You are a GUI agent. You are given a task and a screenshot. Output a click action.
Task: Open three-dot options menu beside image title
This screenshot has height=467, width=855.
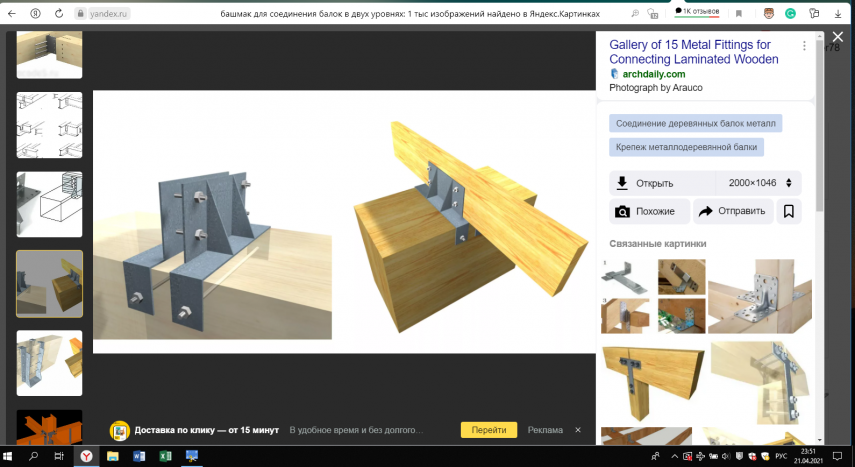click(x=804, y=46)
